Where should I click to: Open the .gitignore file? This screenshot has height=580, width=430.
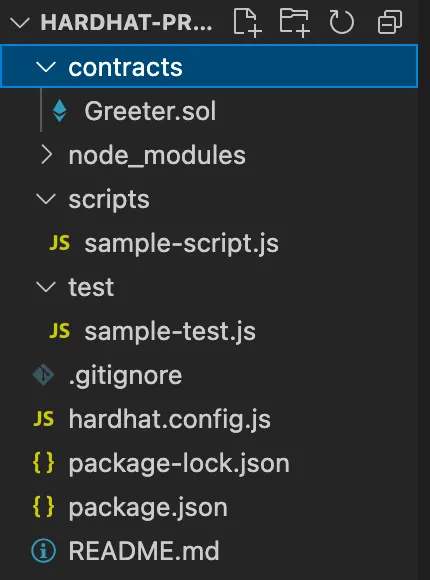coord(125,376)
